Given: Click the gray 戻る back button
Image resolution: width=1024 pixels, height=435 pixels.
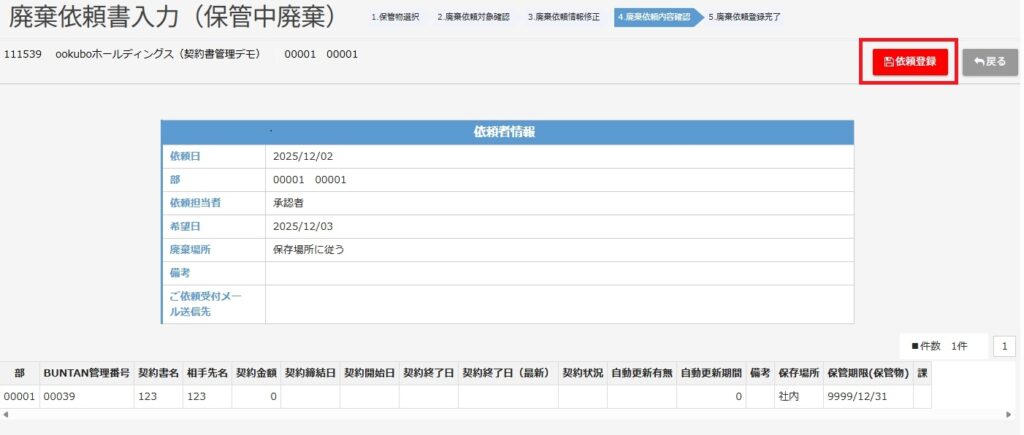Looking at the screenshot, I should [989, 62].
